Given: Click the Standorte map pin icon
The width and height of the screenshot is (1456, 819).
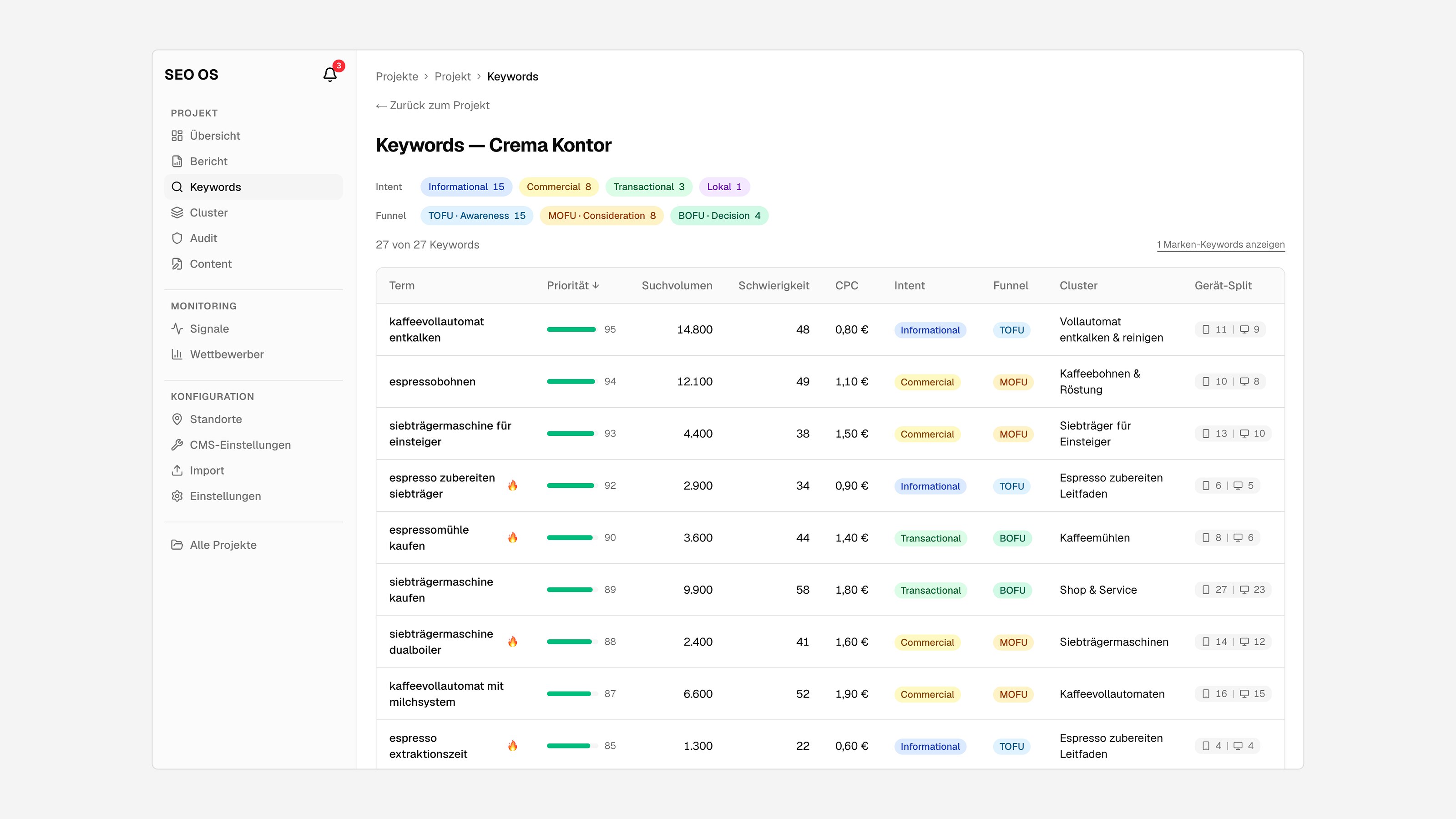Looking at the screenshot, I should [177, 419].
